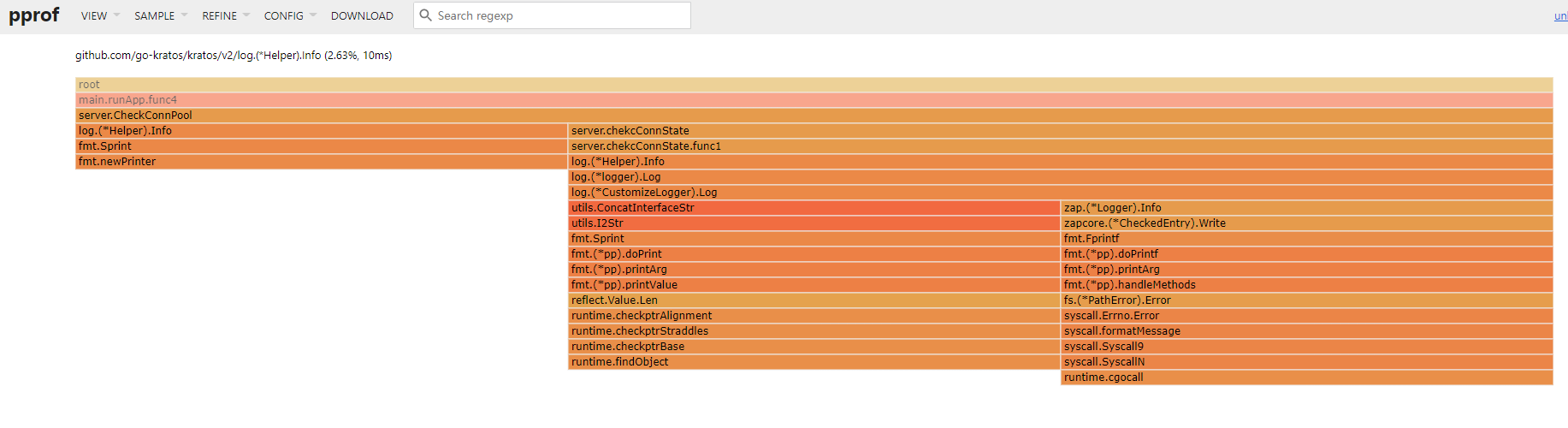Viewport: 1568px width, 428px height.
Task: Select runtime.checkptrAlignment frame
Action: tap(814, 316)
